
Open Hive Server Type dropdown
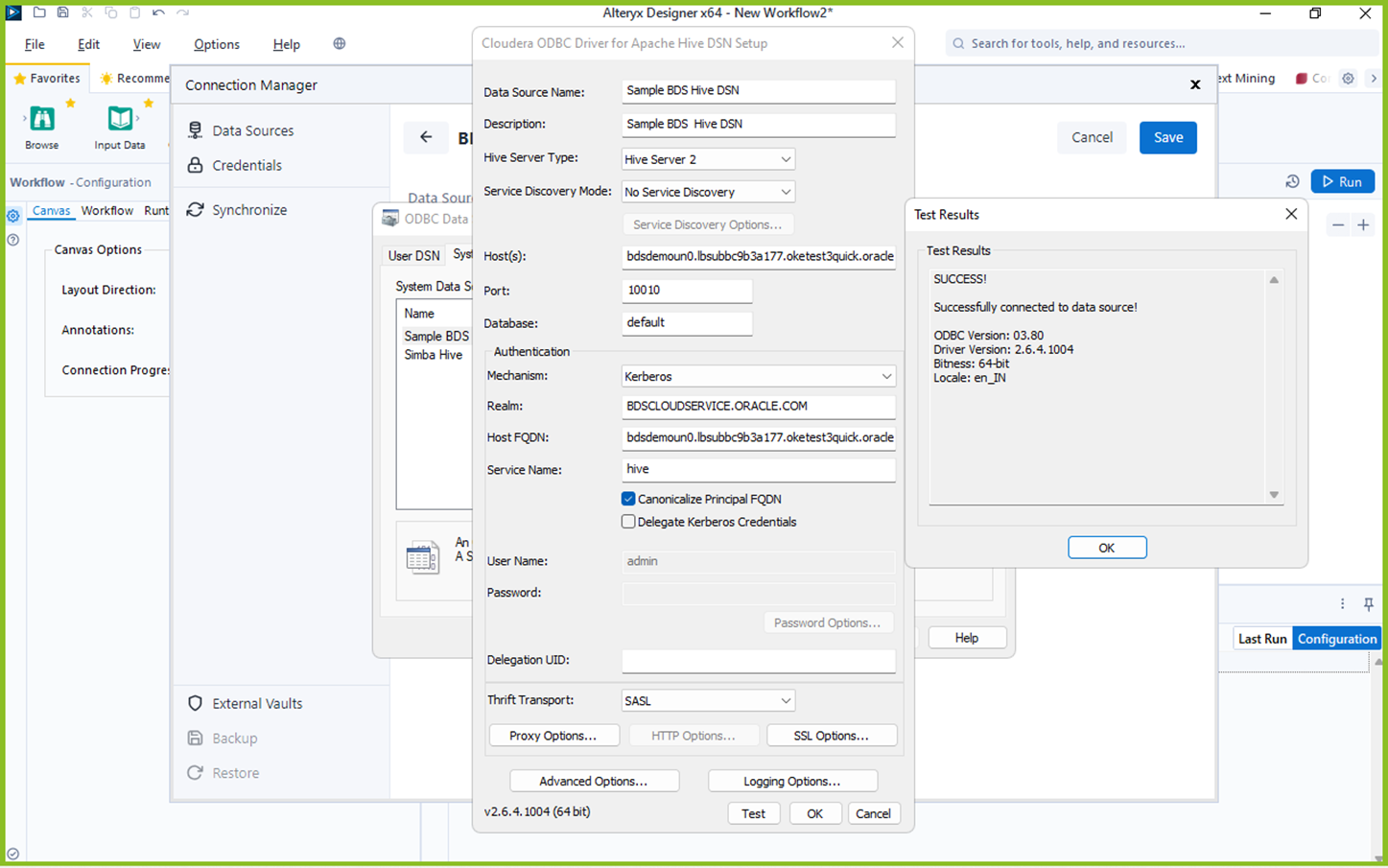click(708, 159)
